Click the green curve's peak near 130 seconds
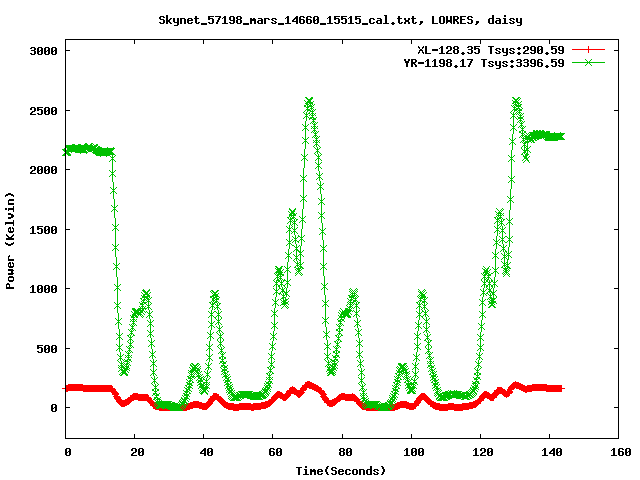This screenshot has height=480, width=640. (516, 101)
